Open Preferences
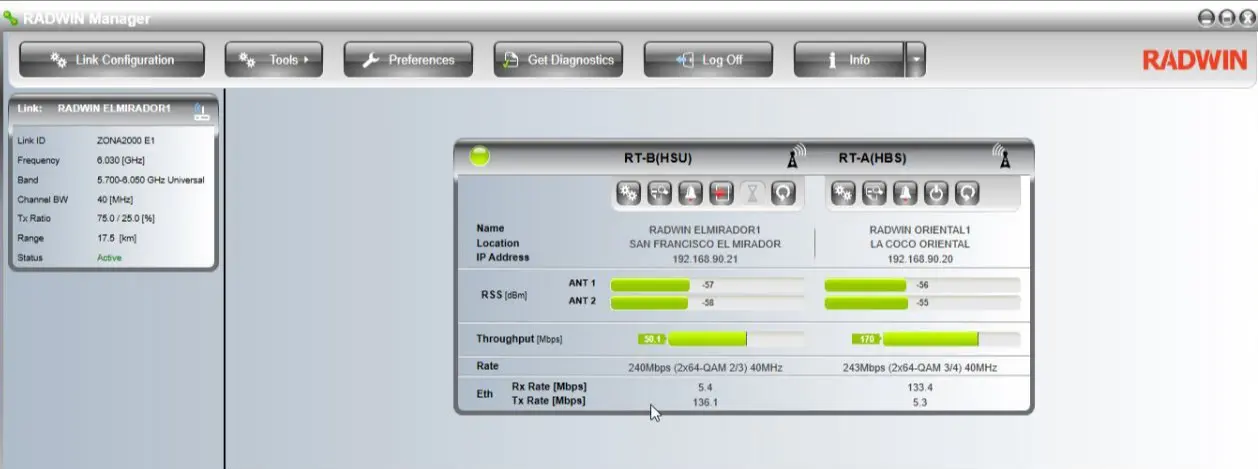Viewport: 1258px width, 469px height. [406, 60]
